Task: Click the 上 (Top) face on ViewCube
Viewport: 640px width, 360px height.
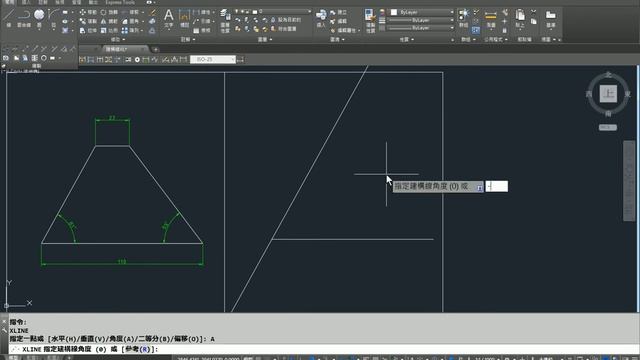Action: [608, 94]
